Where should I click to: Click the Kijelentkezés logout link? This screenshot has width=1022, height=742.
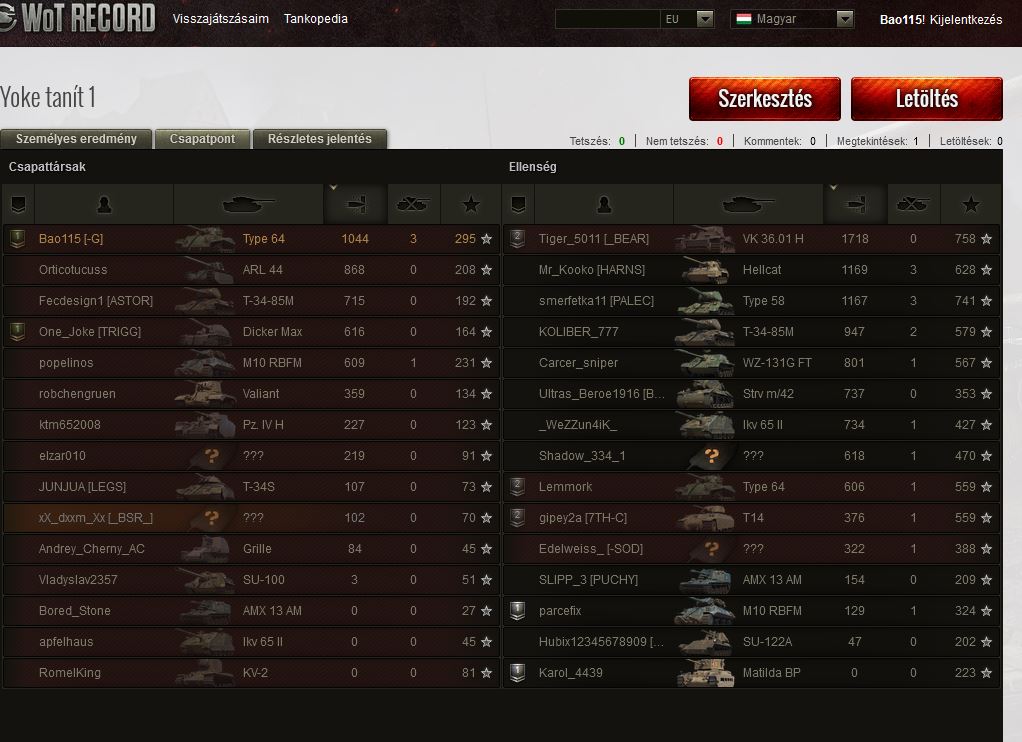(x=966, y=20)
